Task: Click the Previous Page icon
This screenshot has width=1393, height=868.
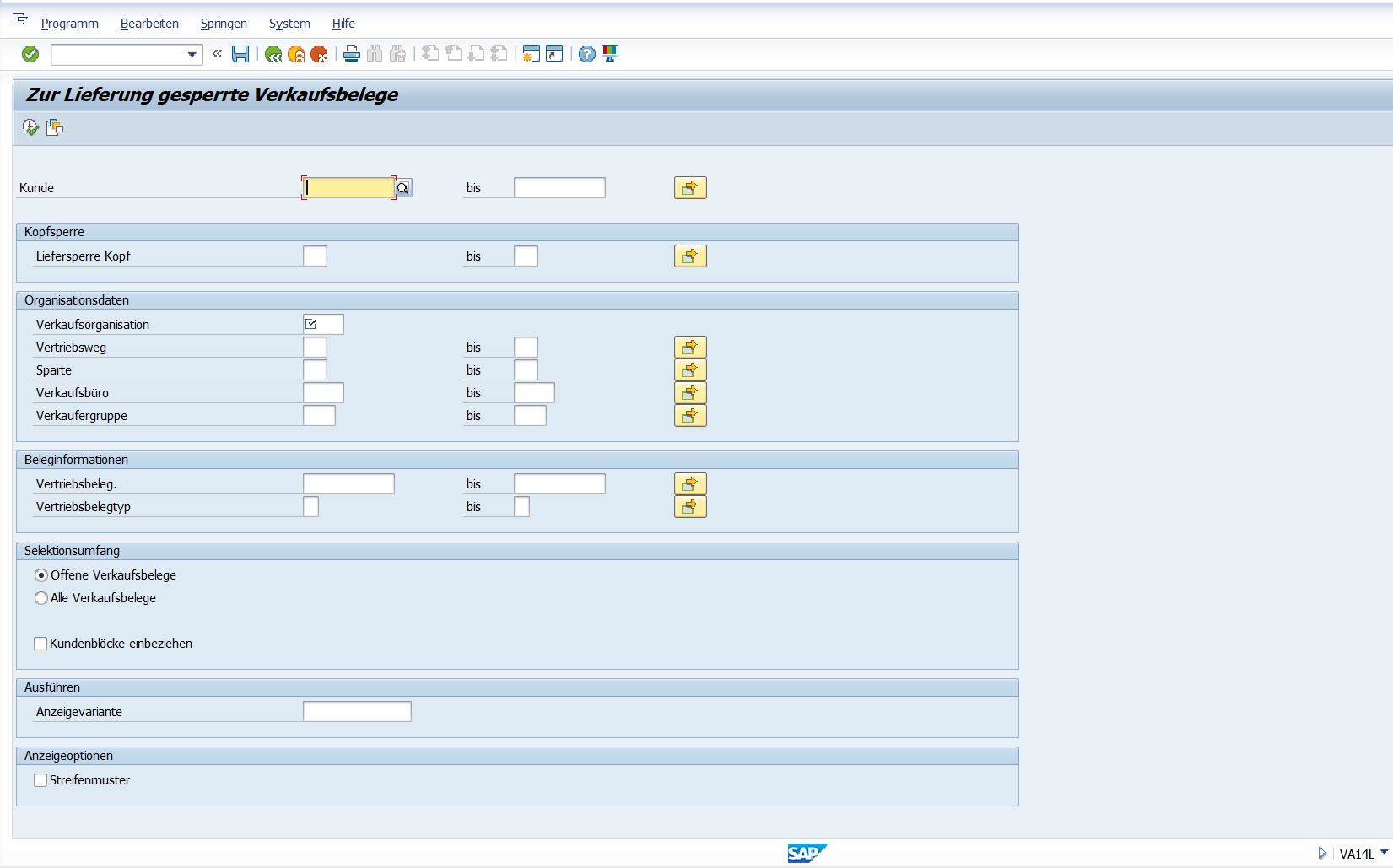Action: (x=453, y=54)
